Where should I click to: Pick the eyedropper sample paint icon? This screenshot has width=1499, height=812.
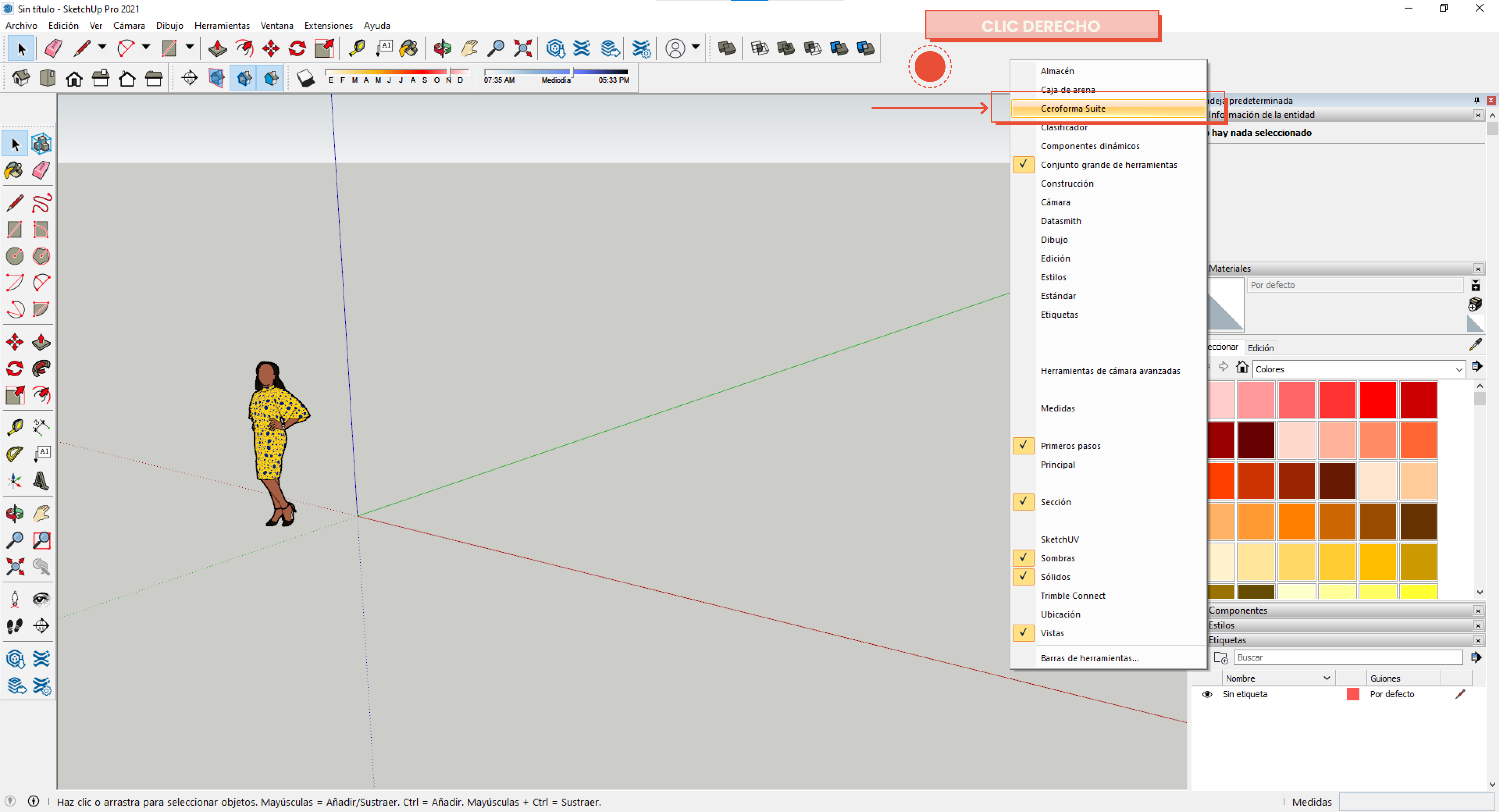pos(1475,345)
